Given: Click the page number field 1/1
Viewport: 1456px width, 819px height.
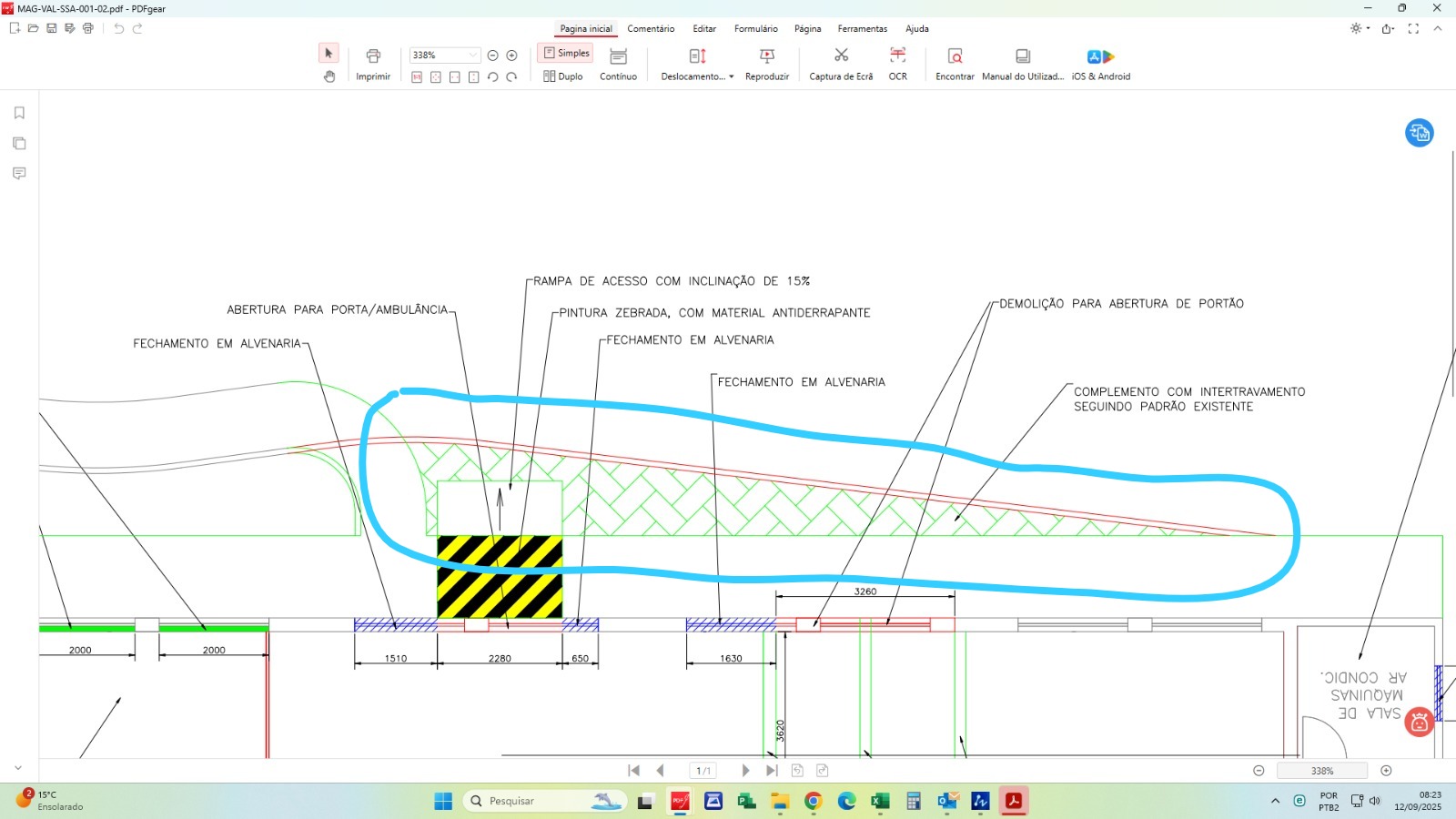Looking at the screenshot, I should tap(703, 771).
